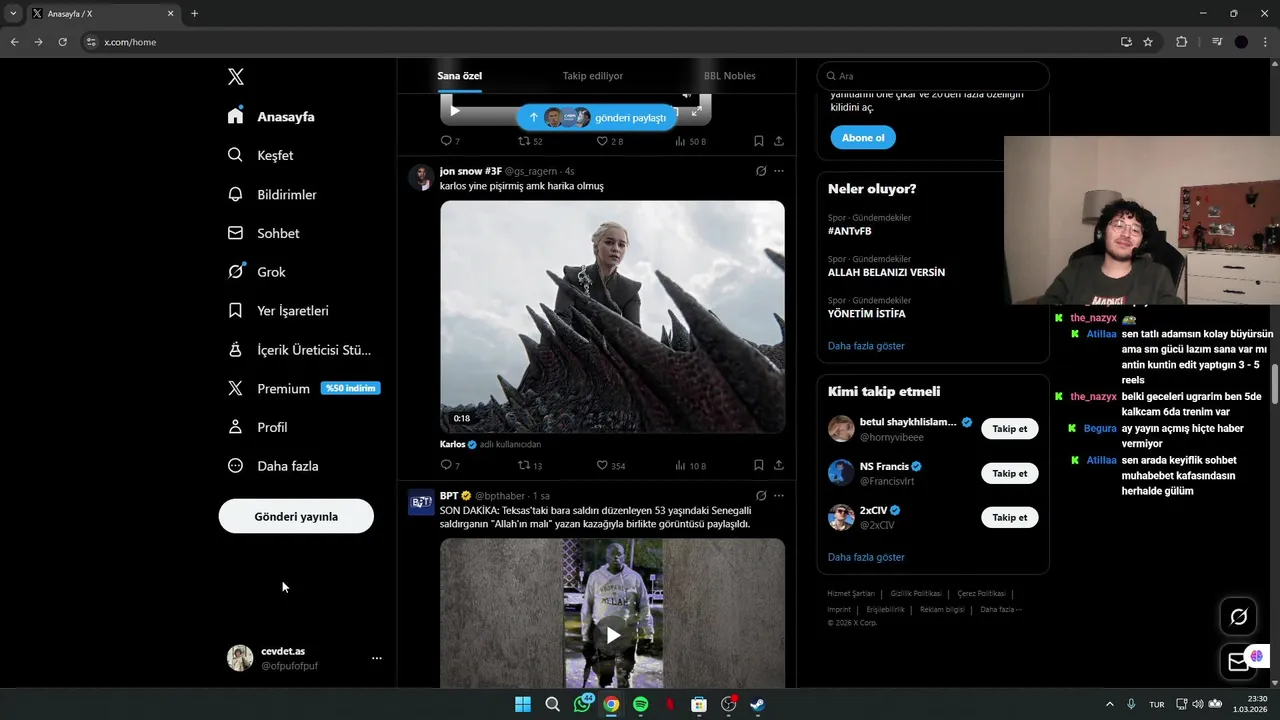Open floating messages button
Image resolution: width=1280 pixels, height=720 pixels.
click(x=1239, y=661)
